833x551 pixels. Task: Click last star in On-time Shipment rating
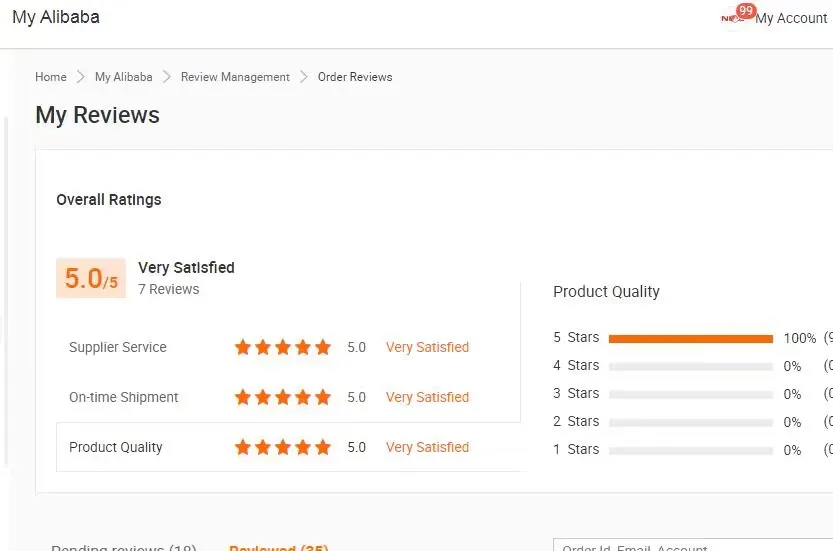point(323,398)
